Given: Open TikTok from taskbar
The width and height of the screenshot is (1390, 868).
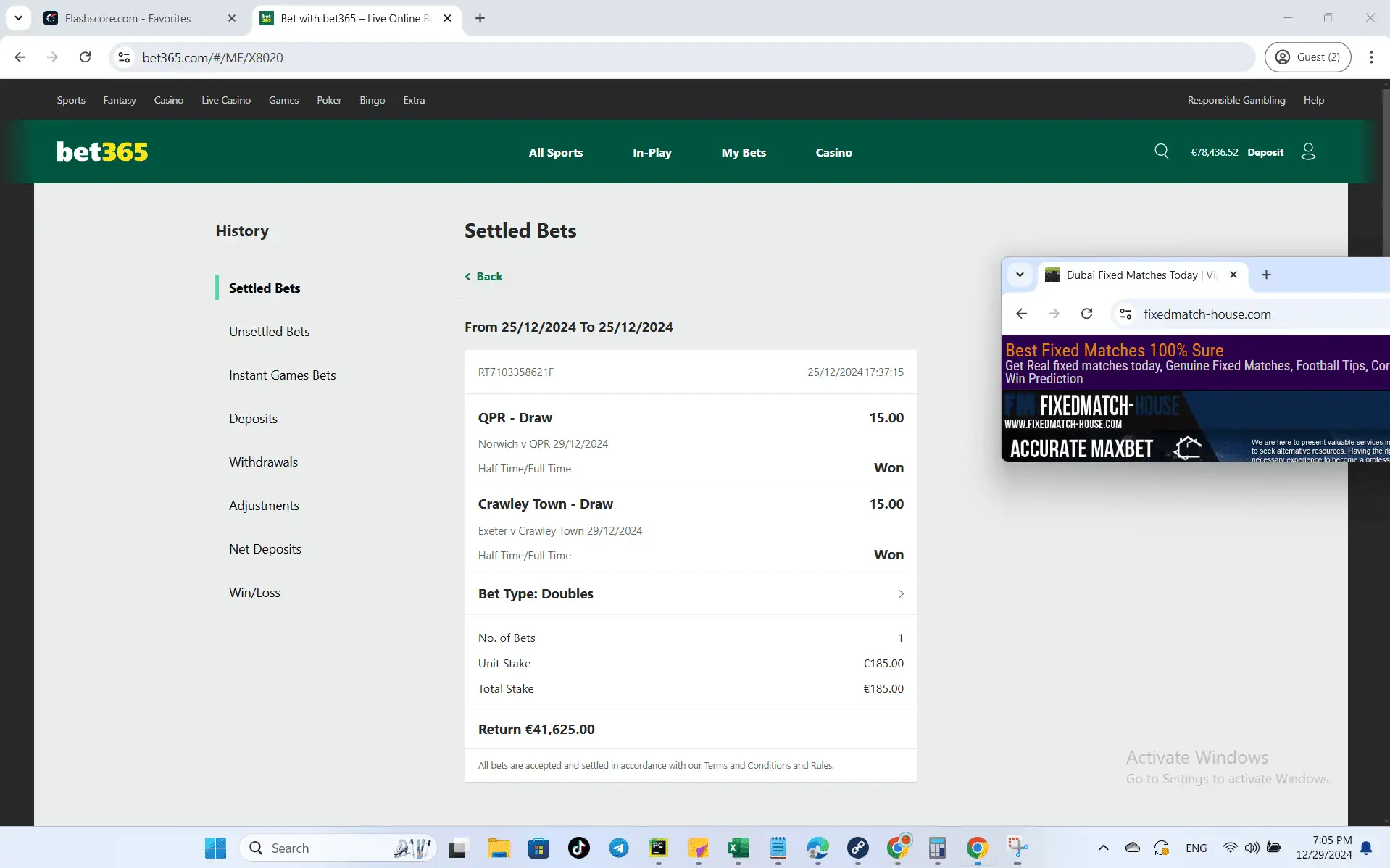Looking at the screenshot, I should tap(578, 848).
